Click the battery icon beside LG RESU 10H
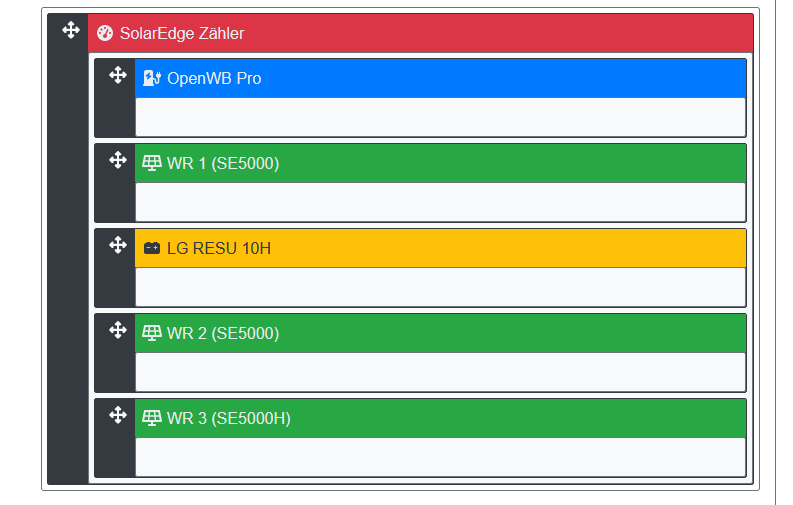Image resolution: width=793 pixels, height=505 pixels. coord(152,248)
